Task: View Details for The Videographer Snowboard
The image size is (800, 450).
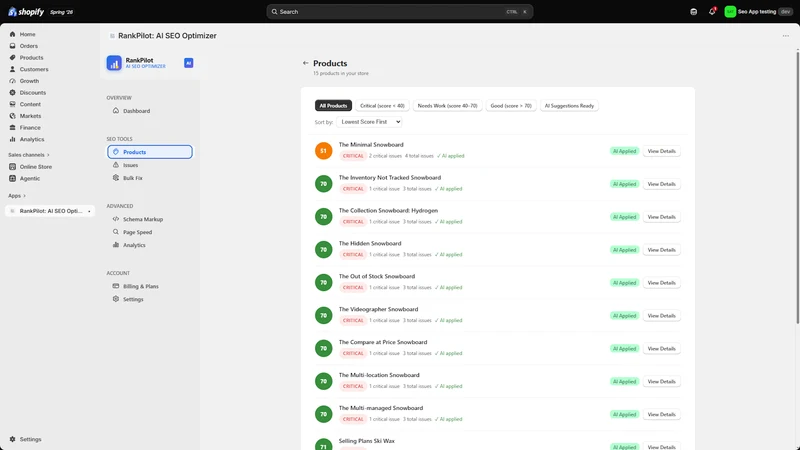Action: point(661,316)
